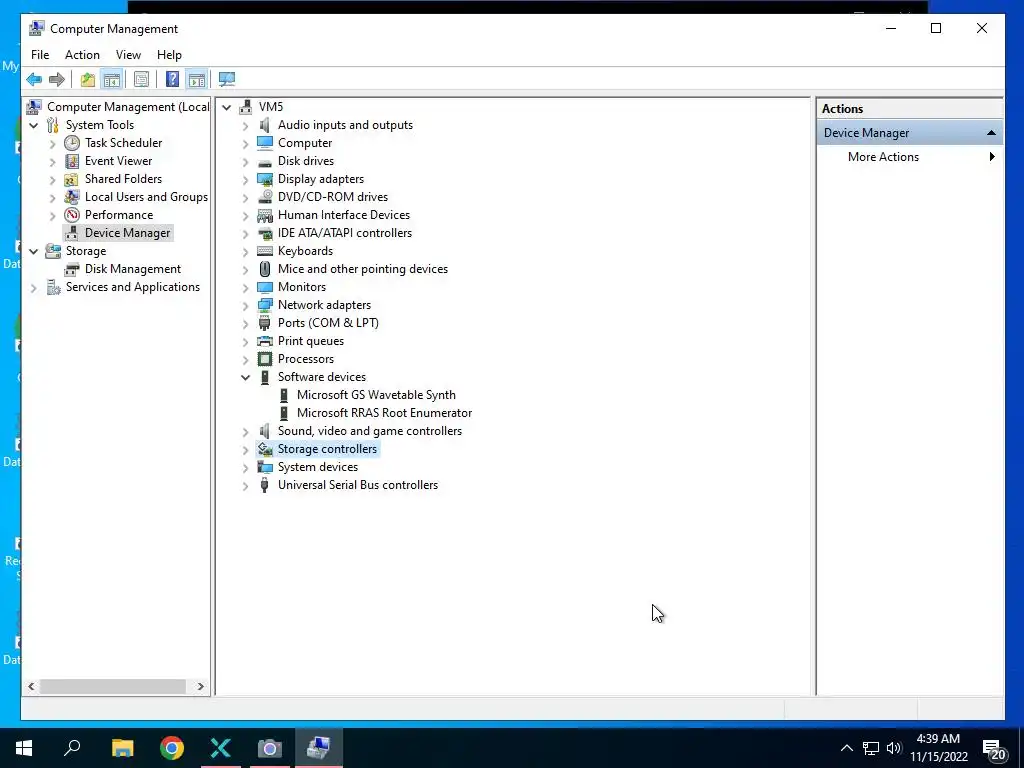The width and height of the screenshot is (1024, 768).
Task: Click the Display adapters icon
Action: [x=264, y=179]
